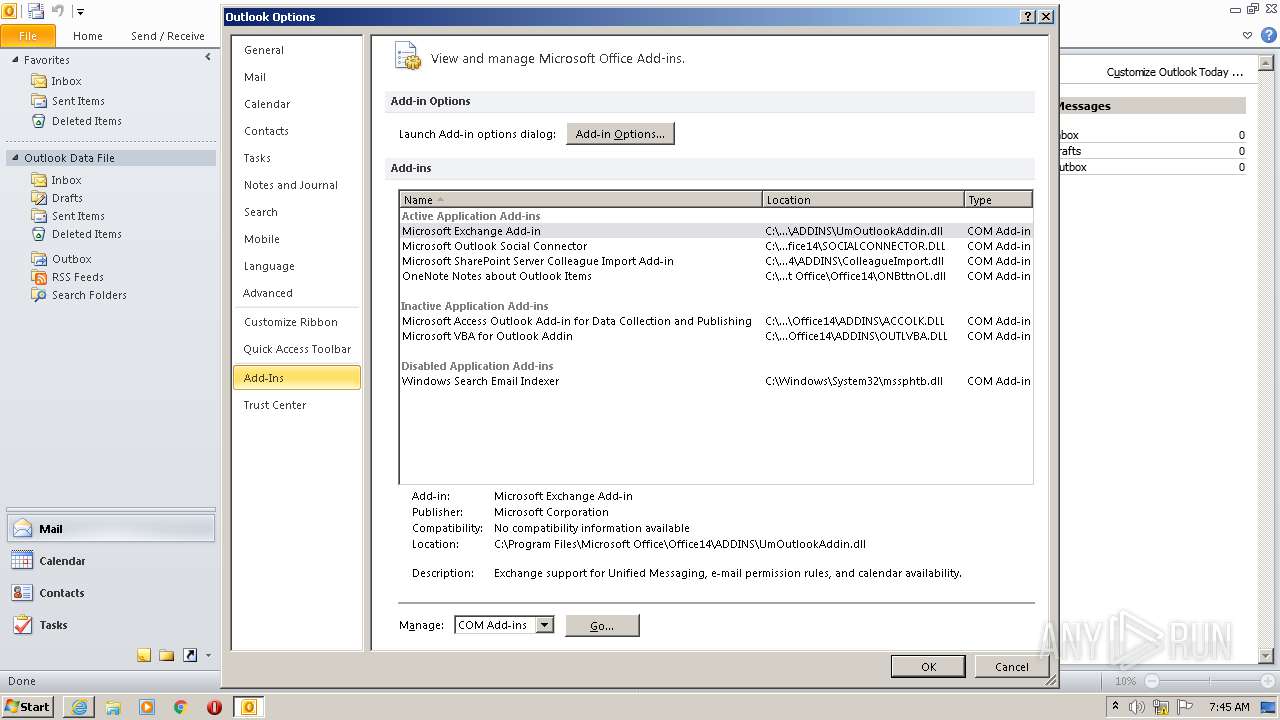Sort add-ins by Type column header
Viewport: 1280px width, 720px height.
point(998,200)
